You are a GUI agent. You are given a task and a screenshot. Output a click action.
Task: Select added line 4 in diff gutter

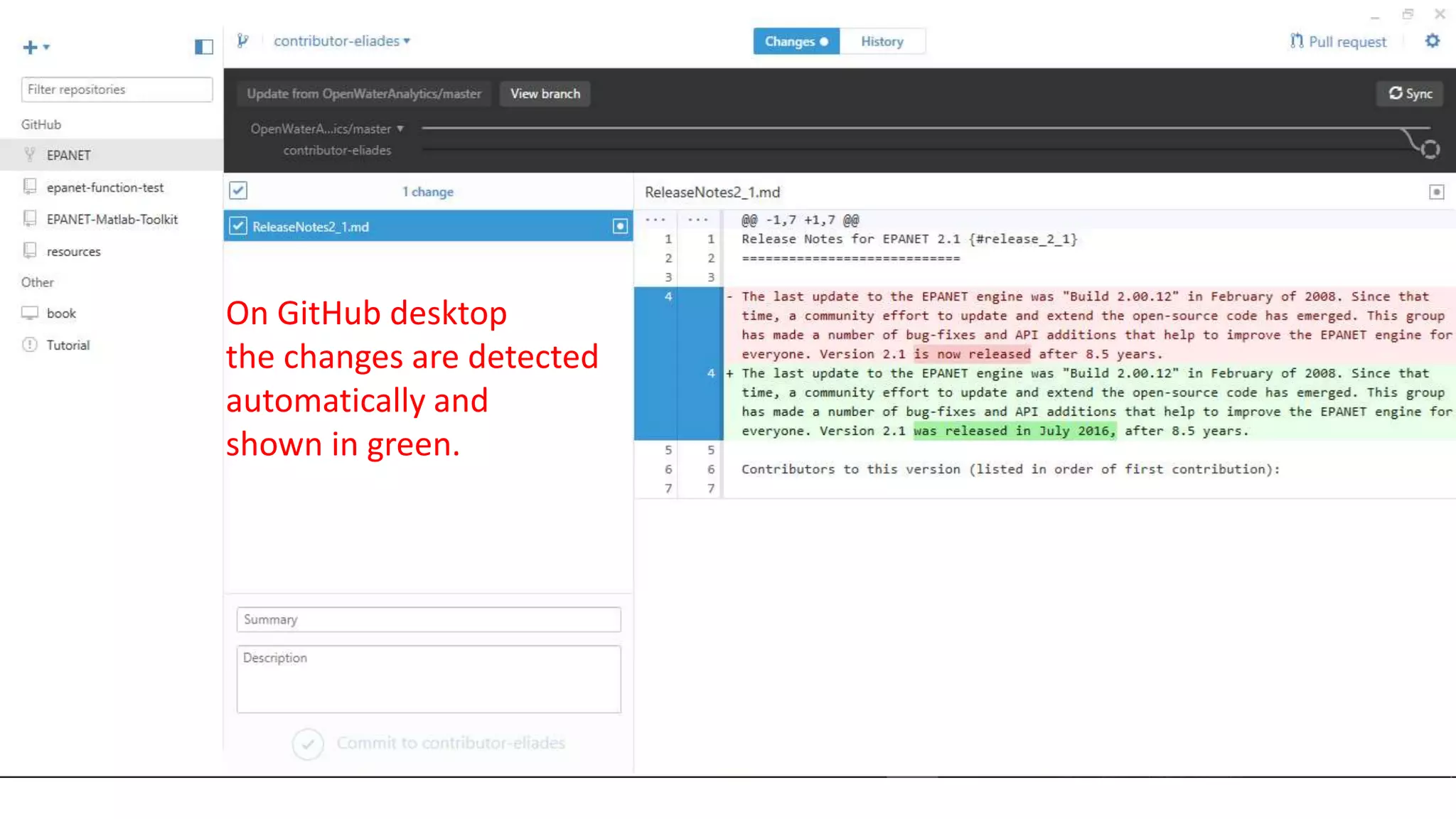click(711, 373)
